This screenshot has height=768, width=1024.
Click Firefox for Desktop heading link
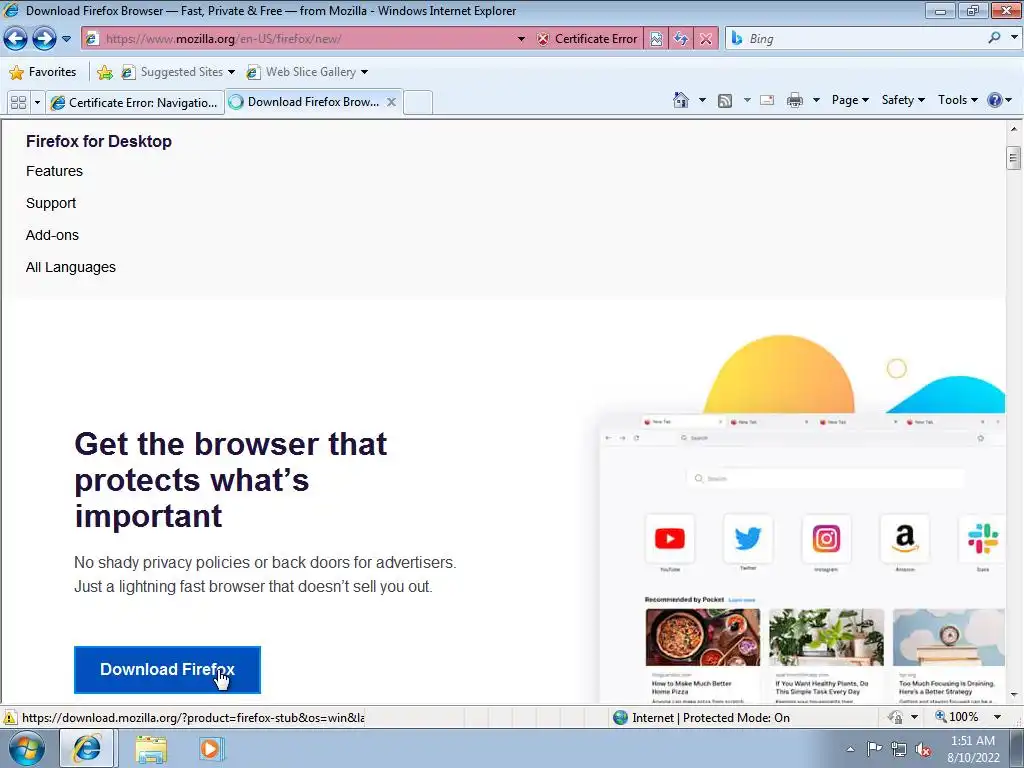tap(99, 141)
